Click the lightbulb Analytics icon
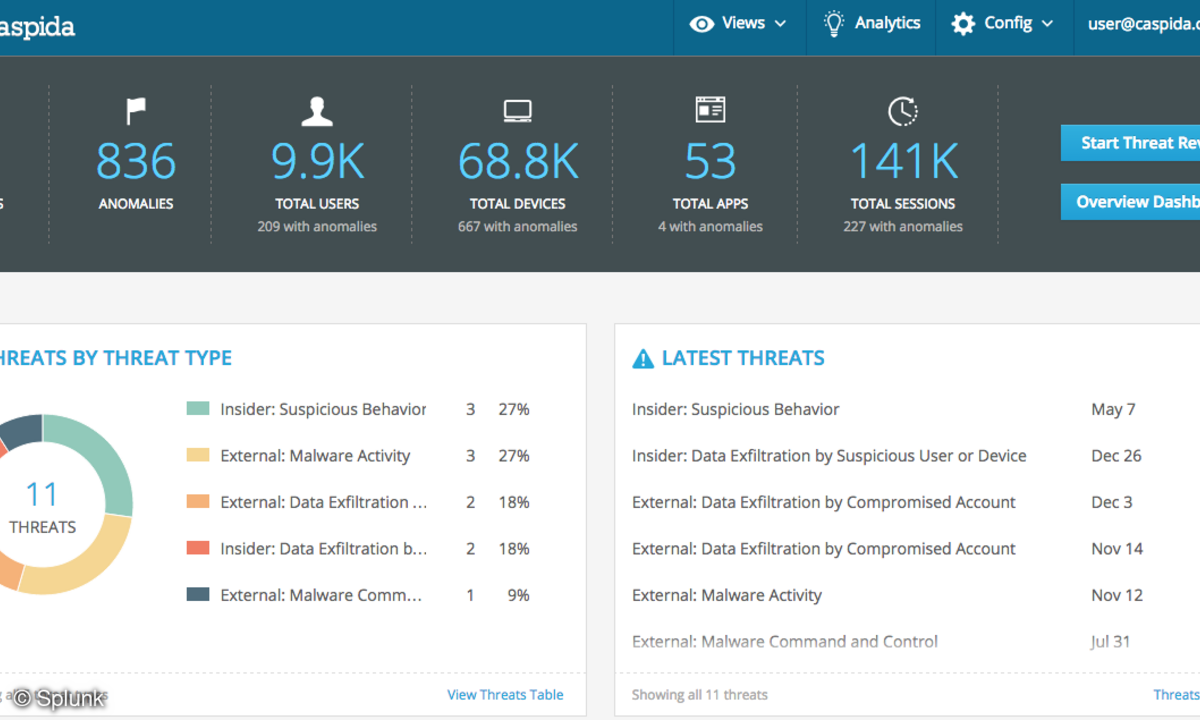Screen dimensions: 1200x720 (x=833, y=24)
